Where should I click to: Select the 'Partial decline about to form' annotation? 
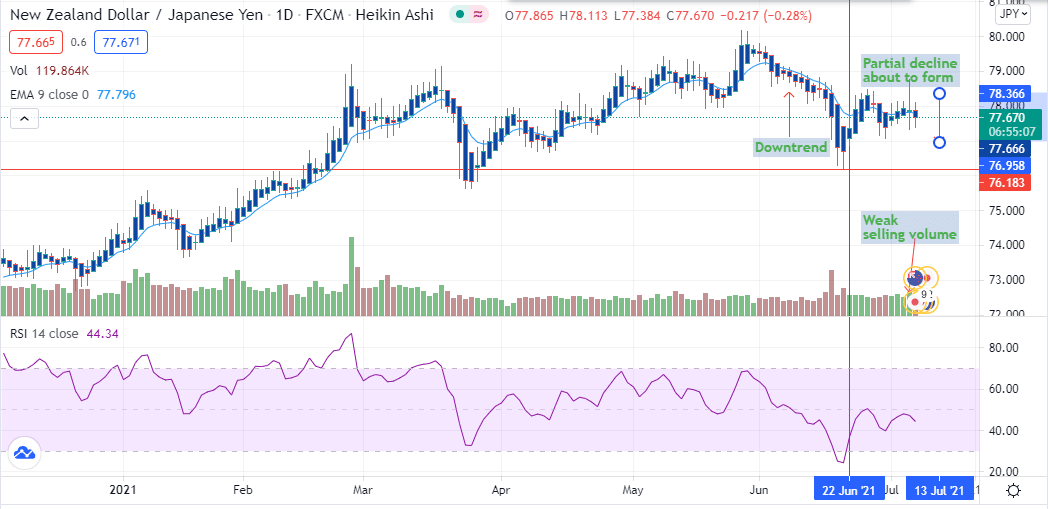(909, 72)
